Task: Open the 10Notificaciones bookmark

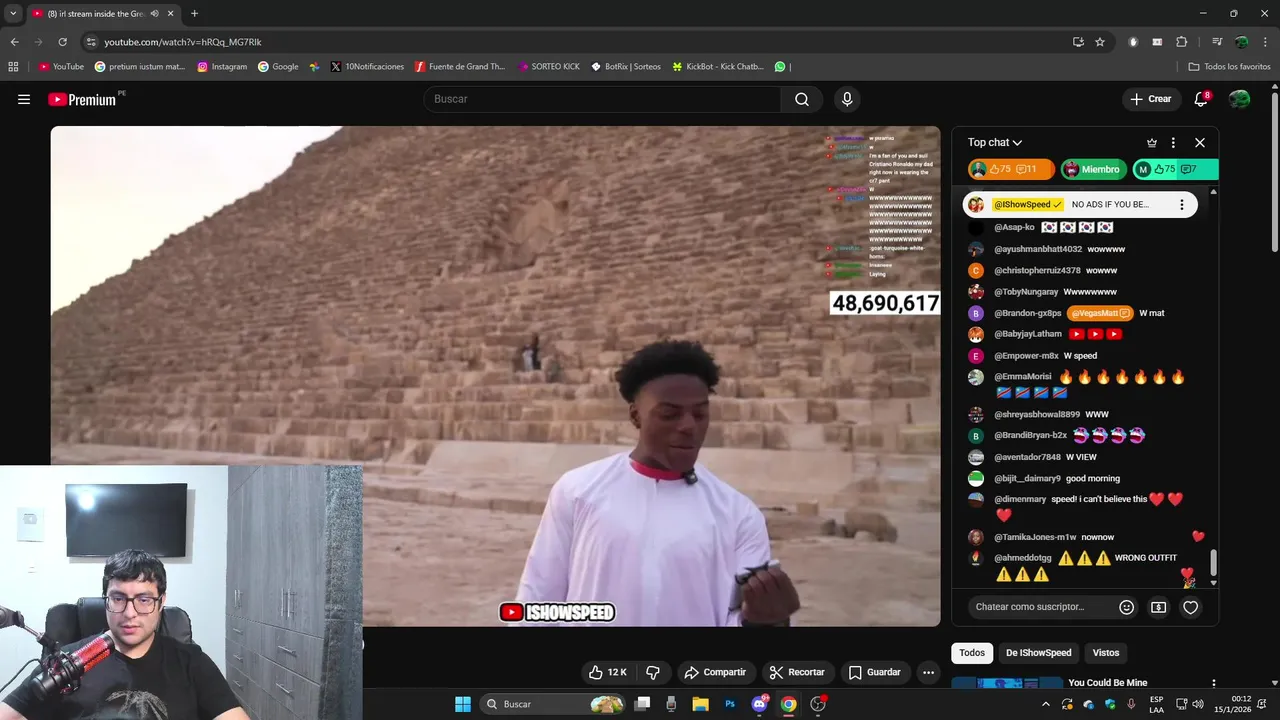Action: [x=366, y=67]
